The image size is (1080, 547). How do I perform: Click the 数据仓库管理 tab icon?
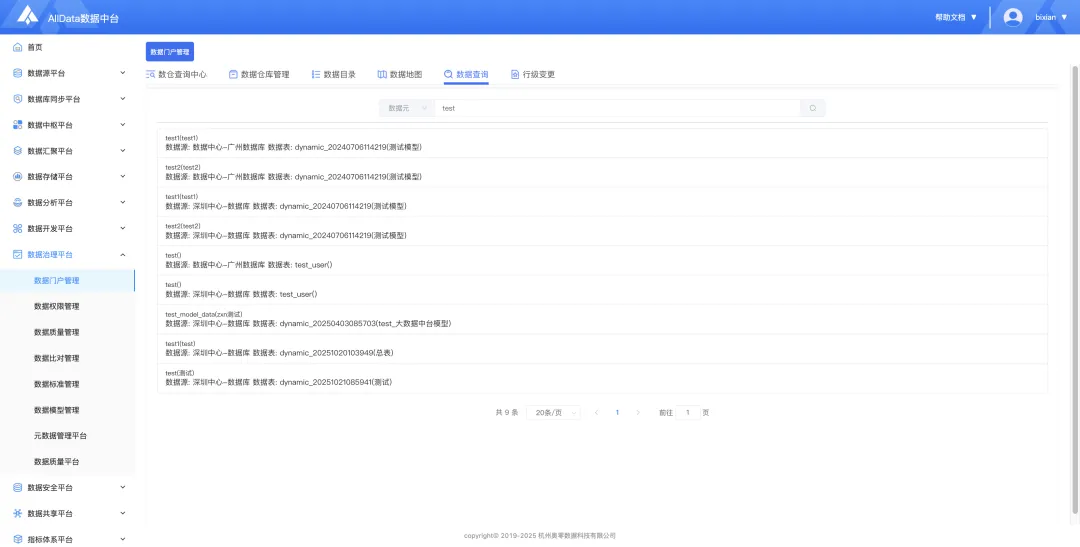[233, 74]
